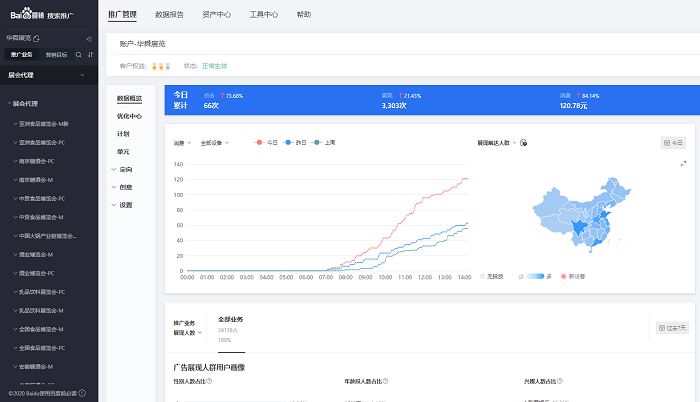Click the 正常生效 status link
700x402 pixels.
pos(214,66)
